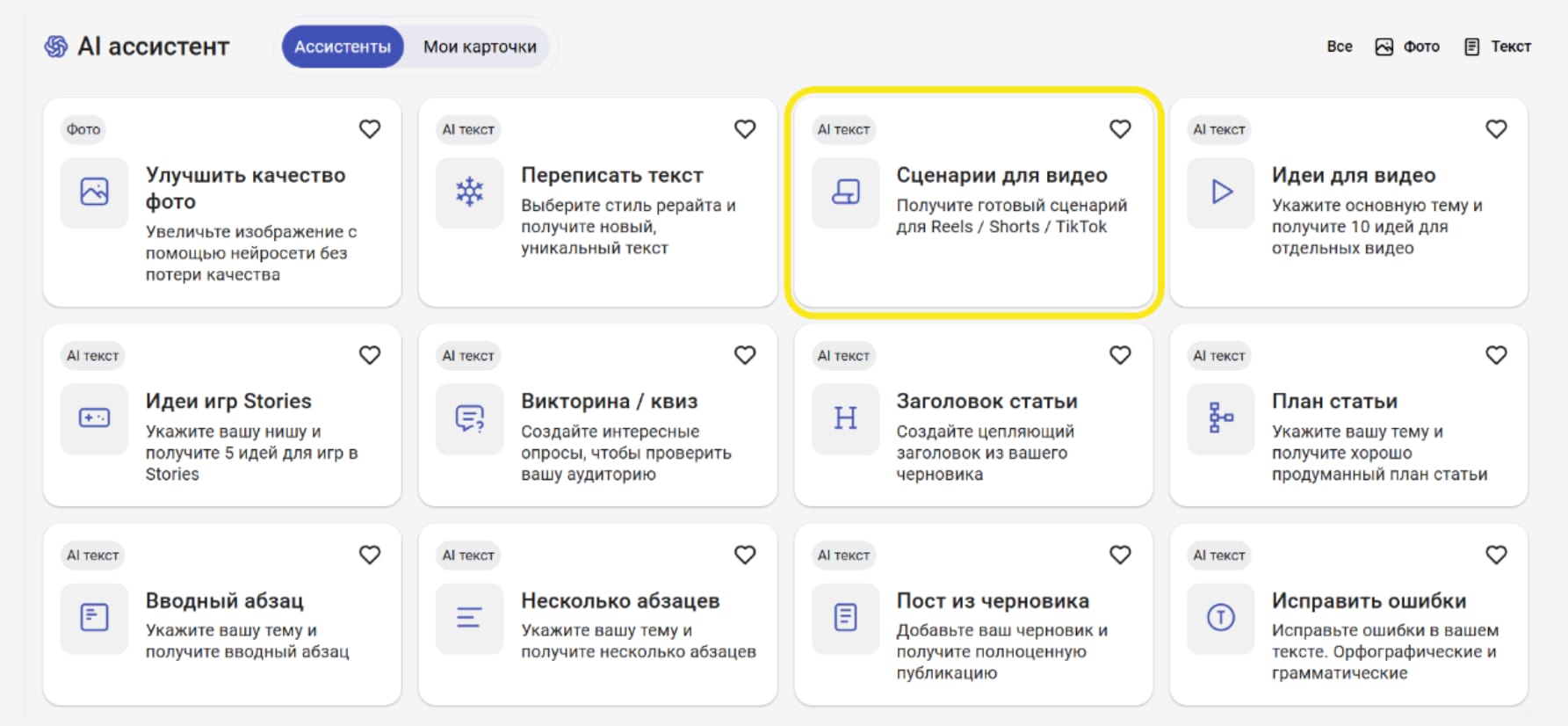This screenshot has width=1568, height=726.
Task: Switch to the Ассистенты tab
Action: [x=343, y=47]
